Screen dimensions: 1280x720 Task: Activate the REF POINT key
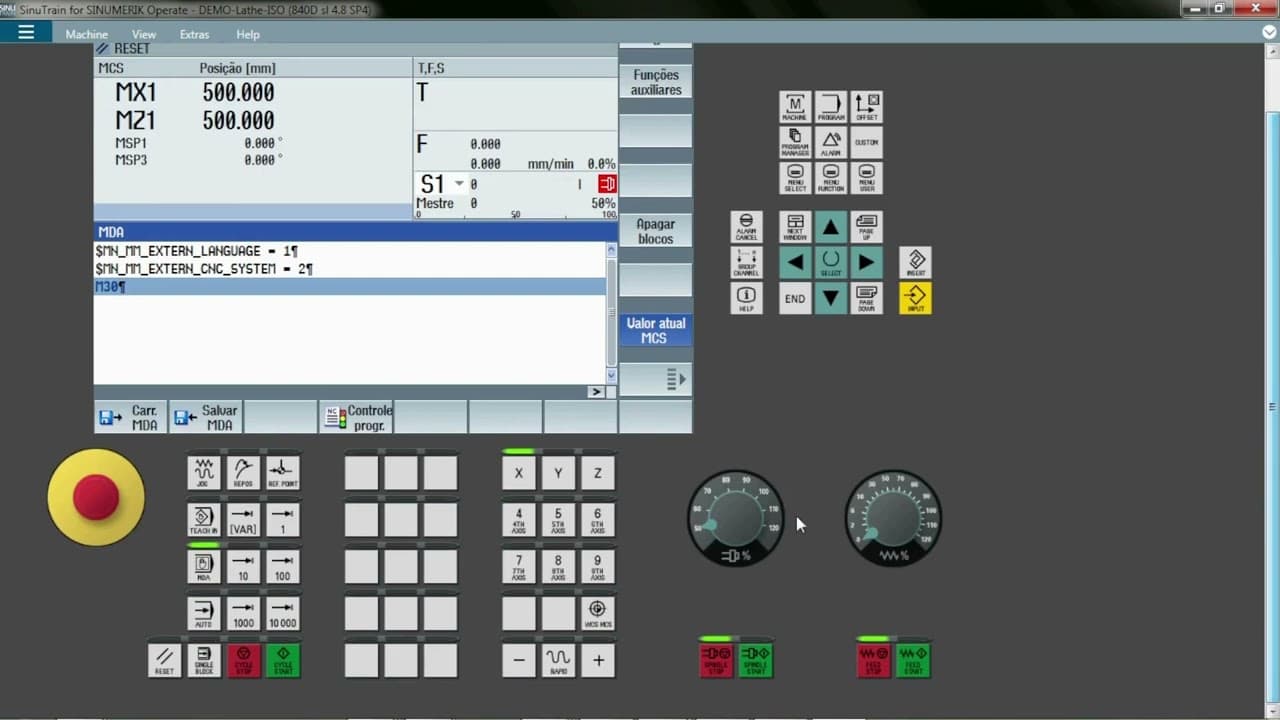[x=283, y=472]
